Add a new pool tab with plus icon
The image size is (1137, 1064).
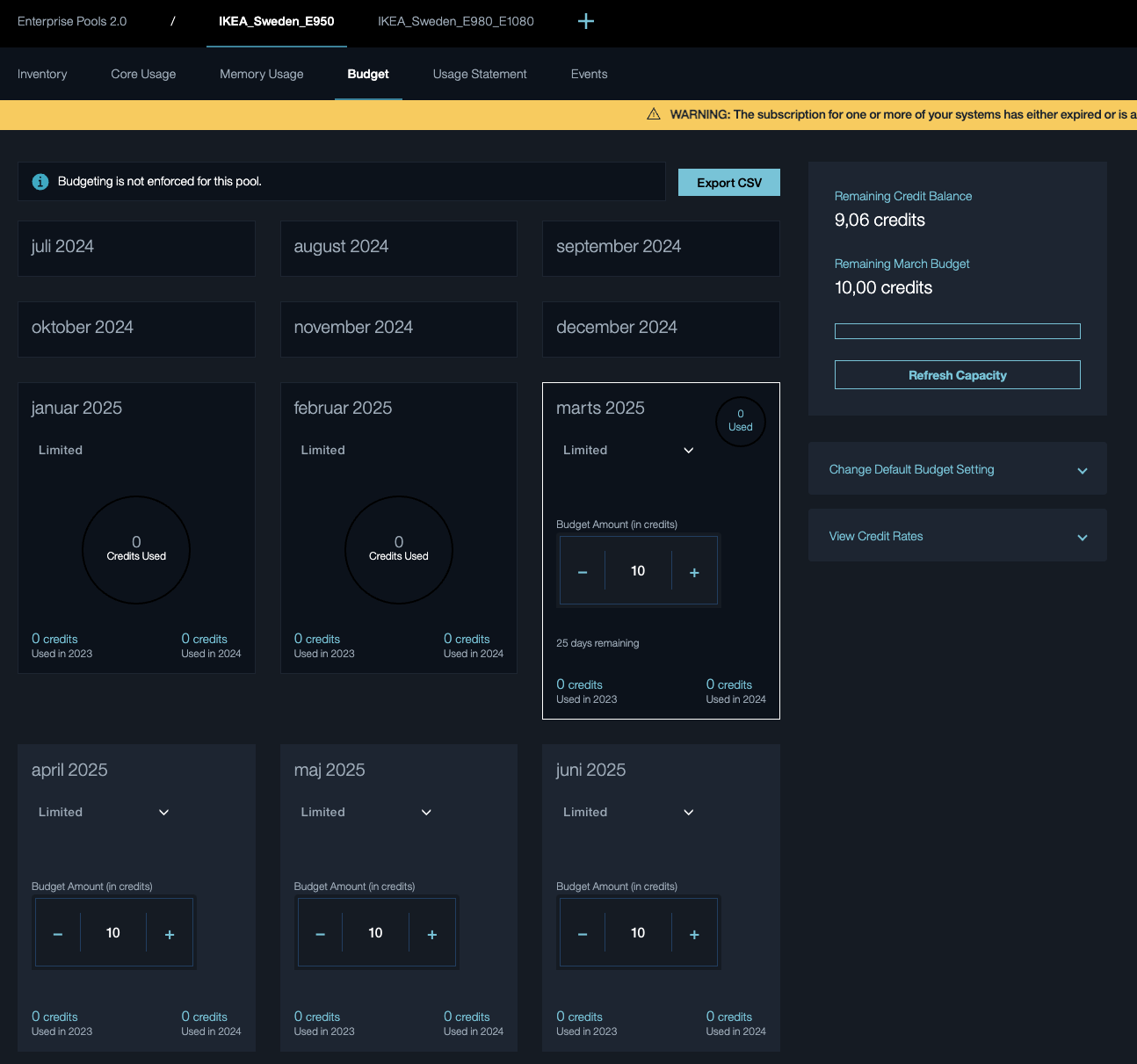tap(586, 21)
